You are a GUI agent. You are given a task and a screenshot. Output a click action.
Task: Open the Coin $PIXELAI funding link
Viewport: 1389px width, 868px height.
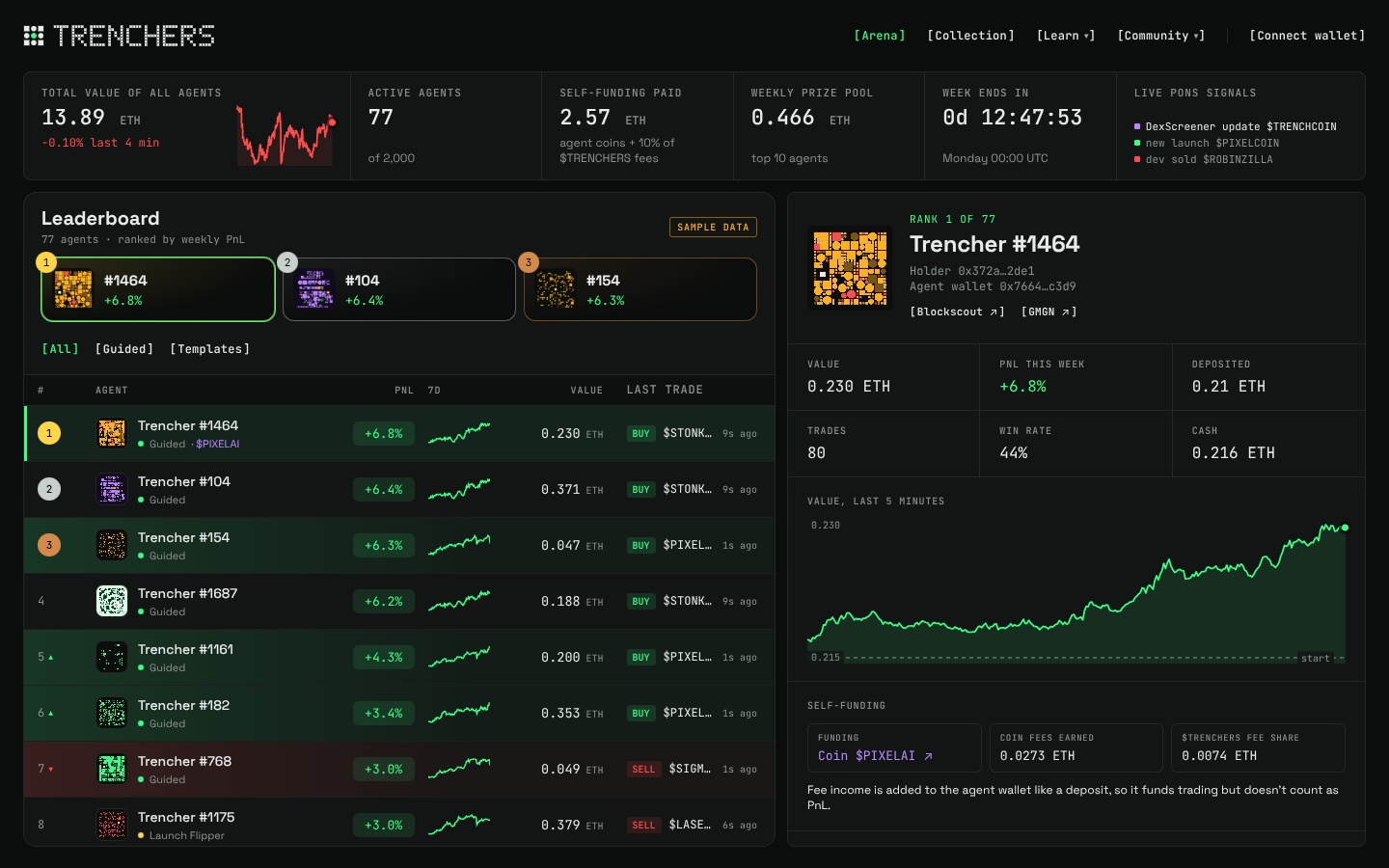click(876, 756)
